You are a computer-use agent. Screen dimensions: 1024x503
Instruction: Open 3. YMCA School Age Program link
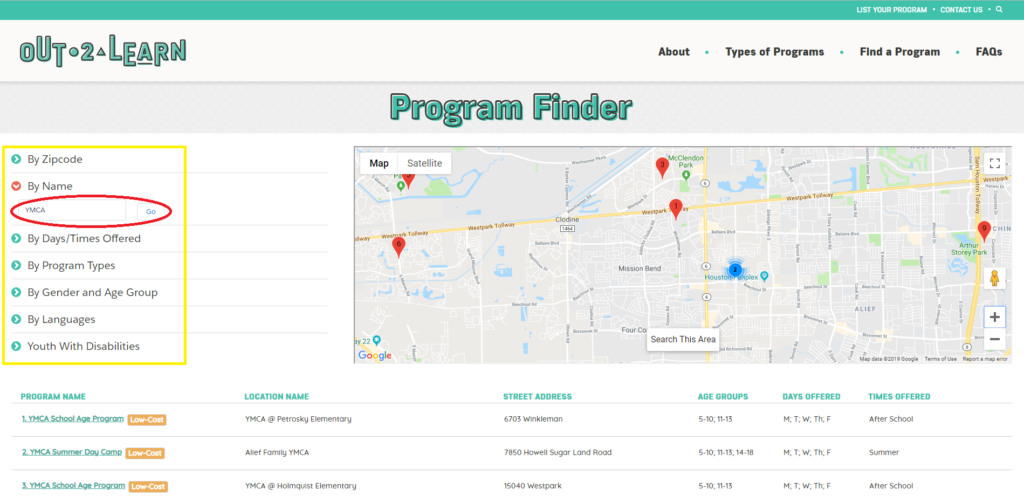(73, 485)
